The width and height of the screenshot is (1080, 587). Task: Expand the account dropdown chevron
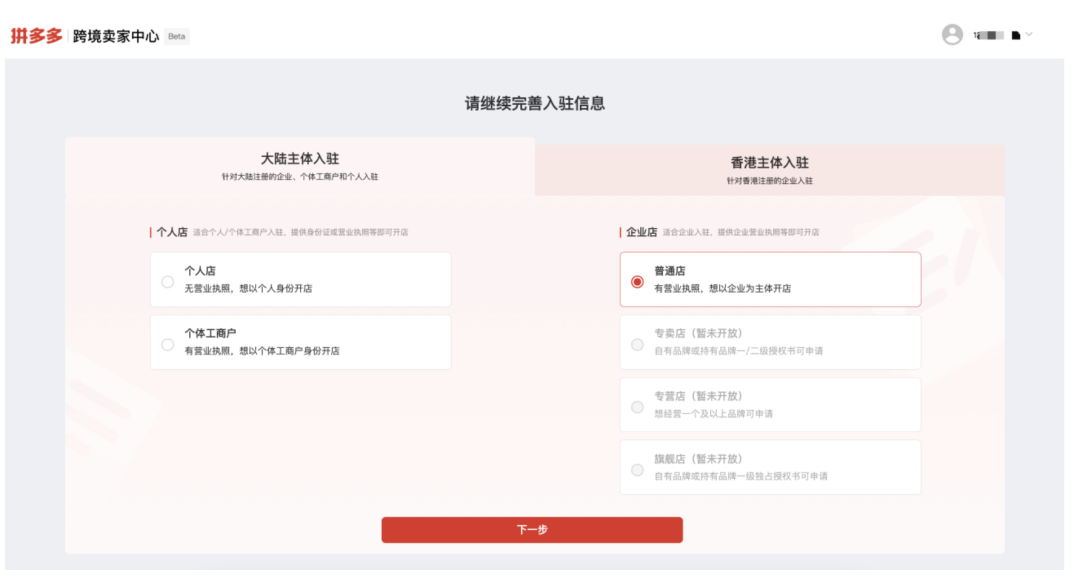pyautogui.click(x=1029, y=35)
